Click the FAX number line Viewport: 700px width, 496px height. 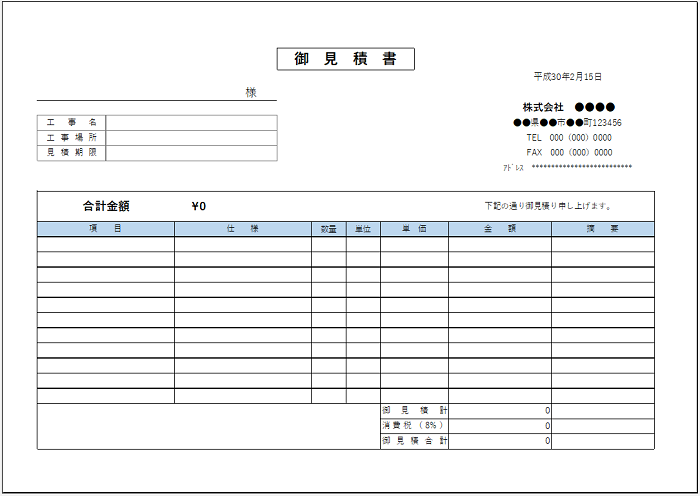568,153
